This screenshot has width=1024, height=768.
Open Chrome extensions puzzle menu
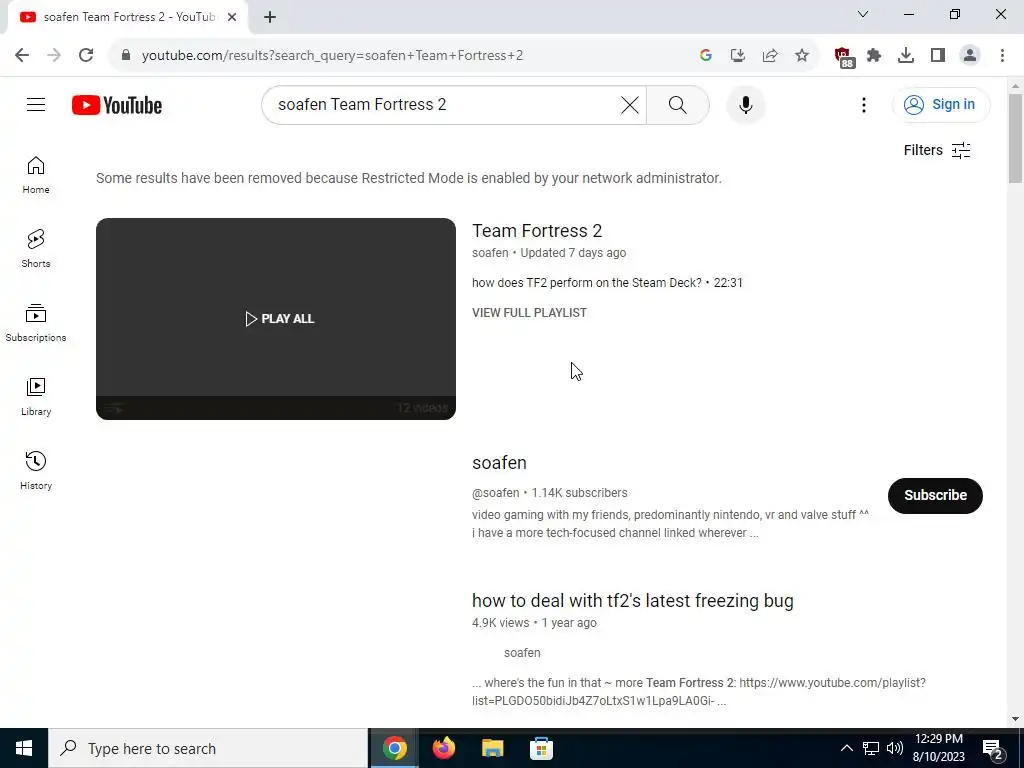(874, 55)
